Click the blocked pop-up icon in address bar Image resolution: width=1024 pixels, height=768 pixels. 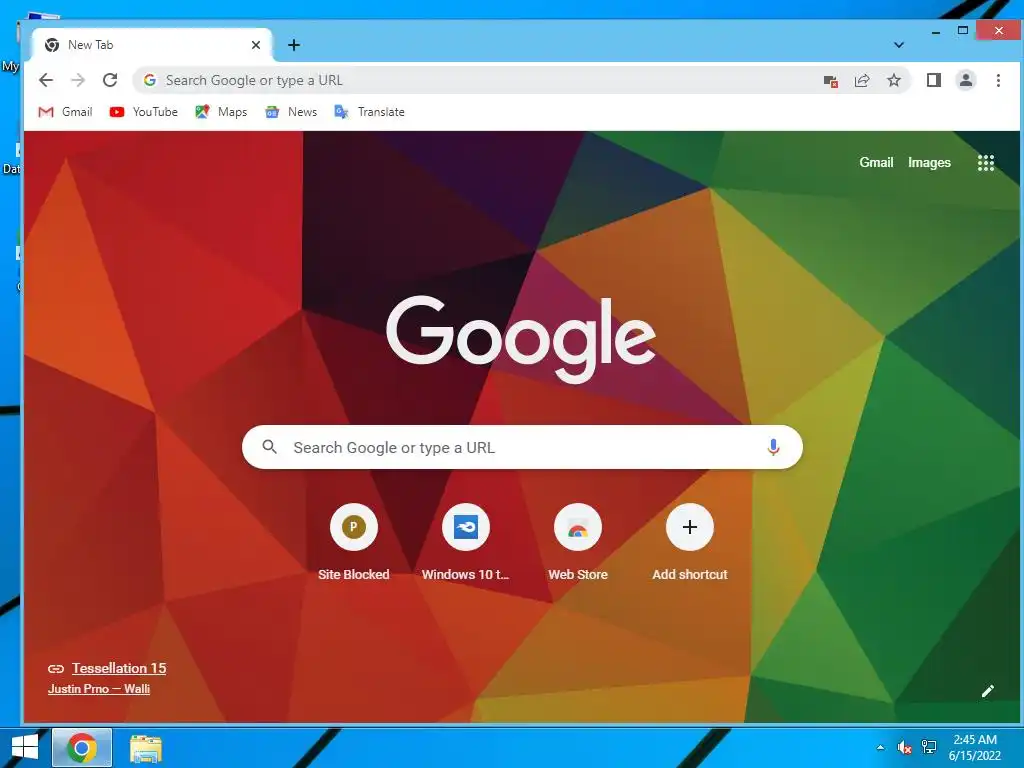point(831,81)
